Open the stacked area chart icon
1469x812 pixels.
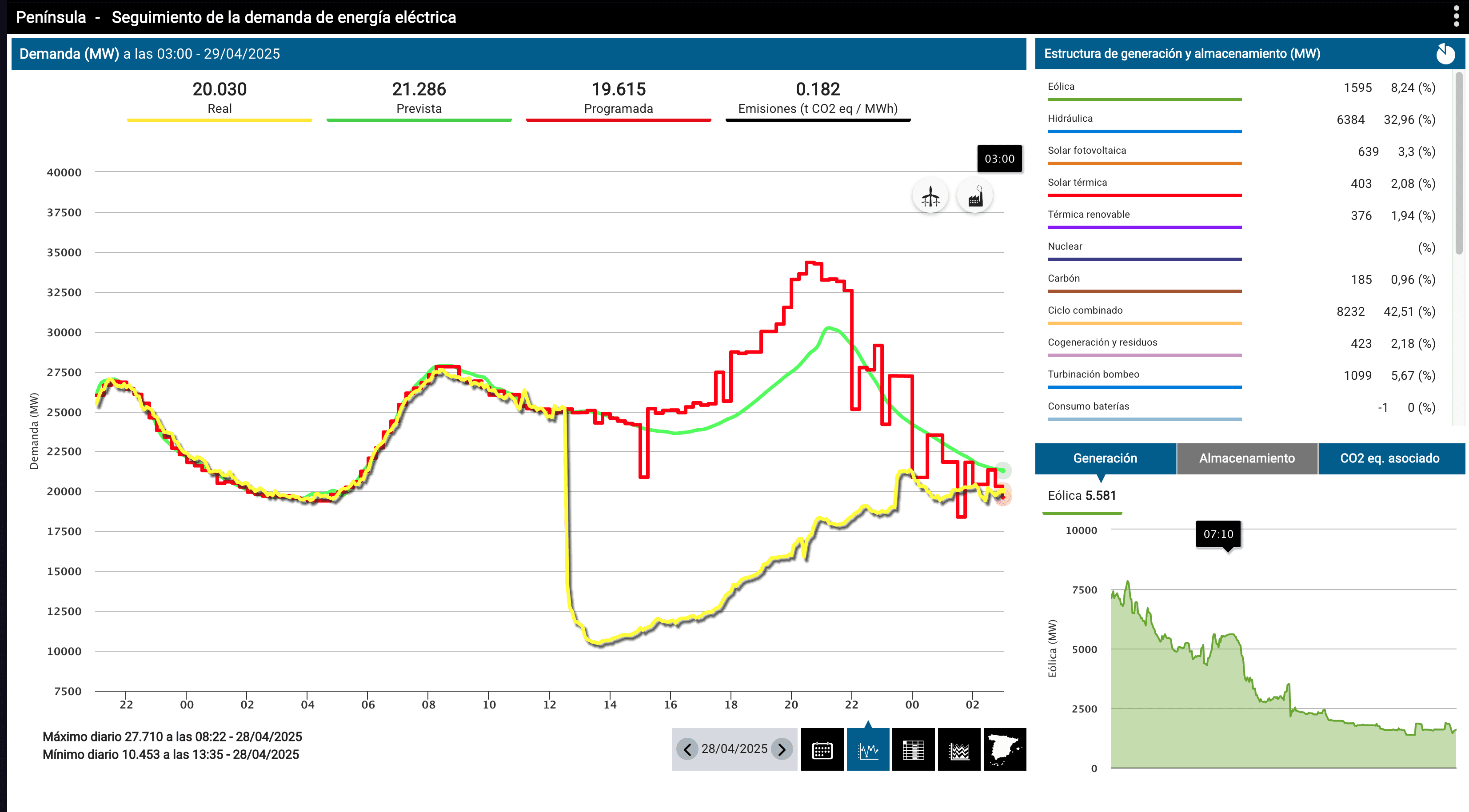[958, 749]
